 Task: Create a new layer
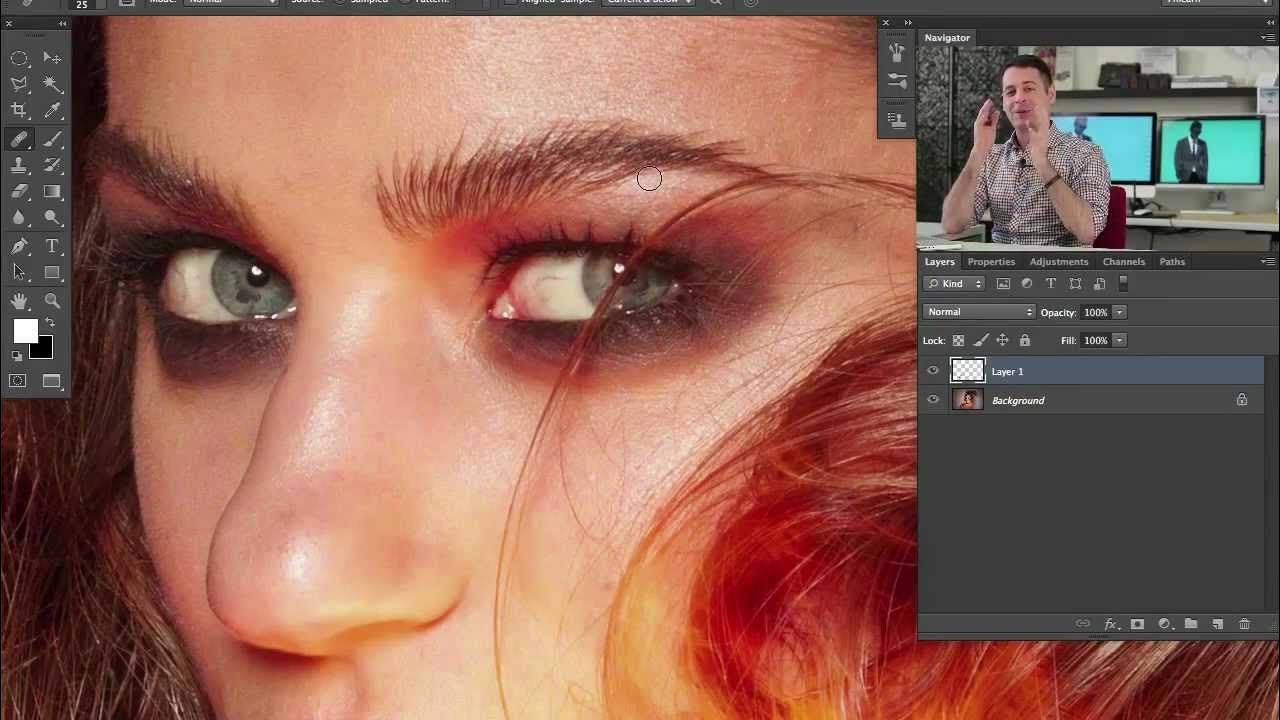[x=1218, y=624]
